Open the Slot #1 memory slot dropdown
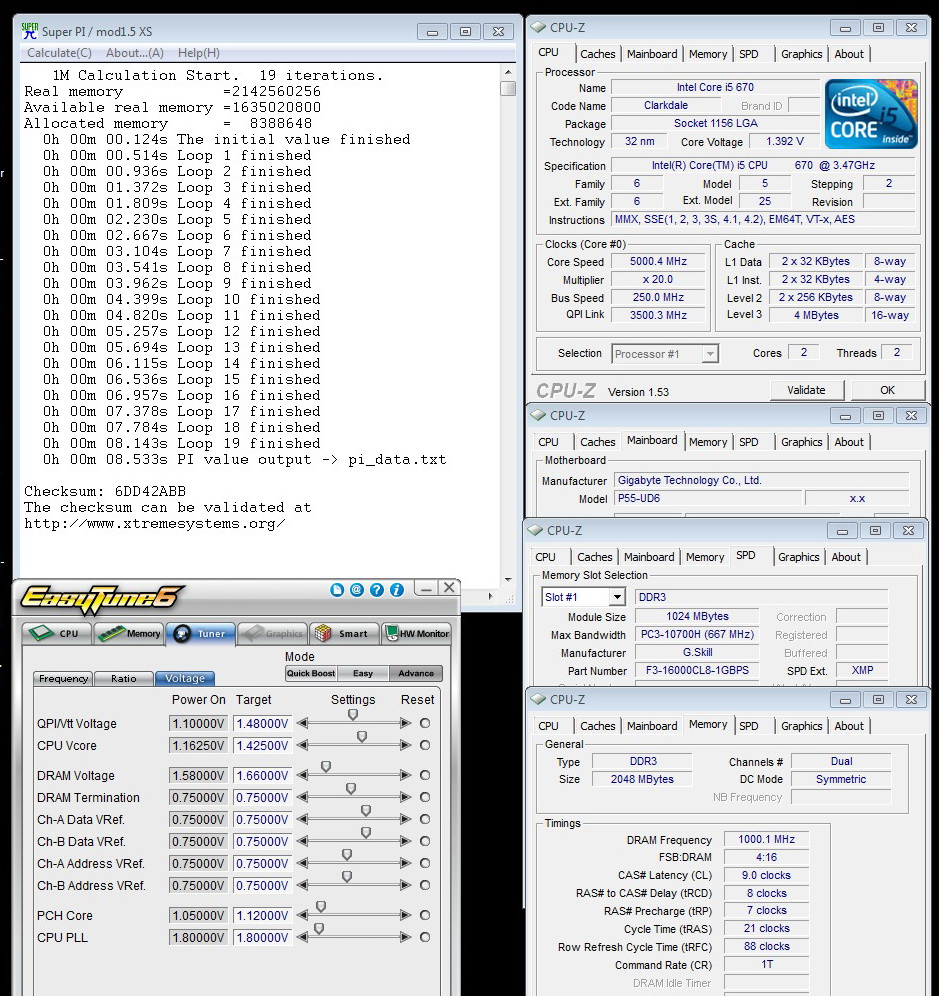Image resolution: width=939 pixels, height=996 pixels. click(x=616, y=597)
